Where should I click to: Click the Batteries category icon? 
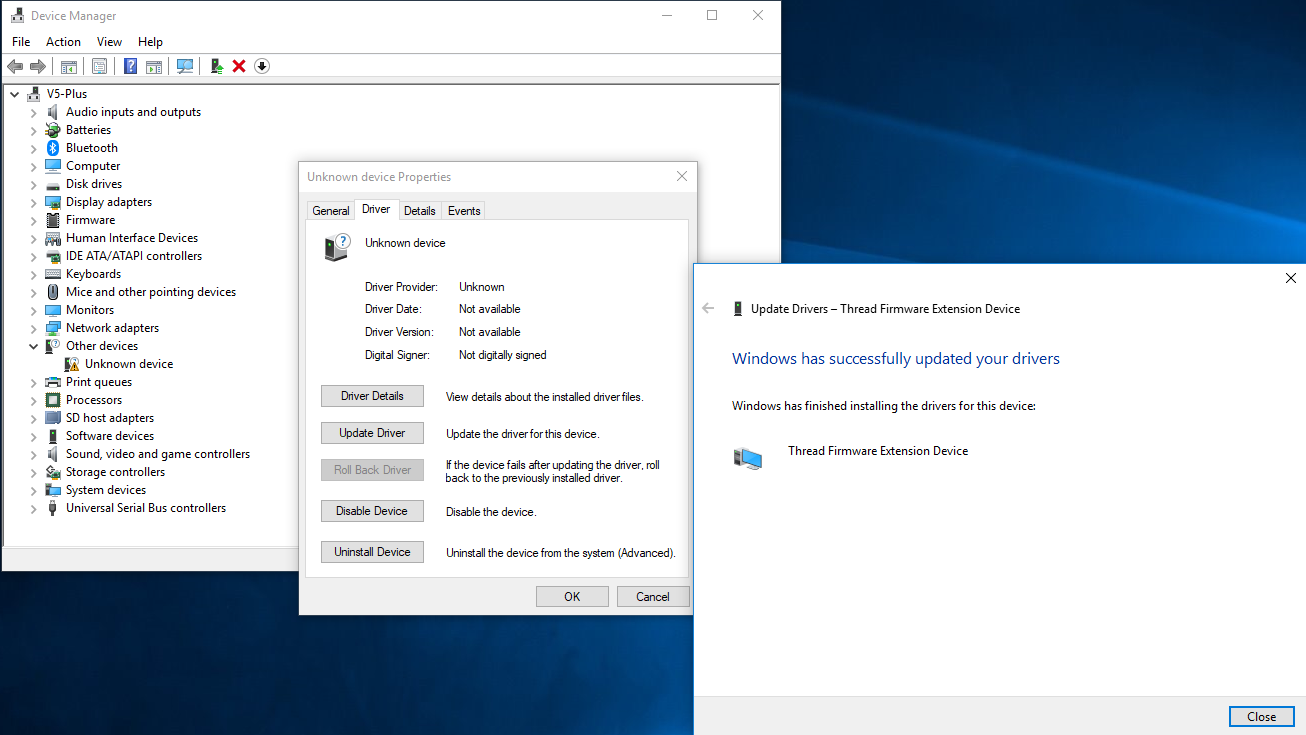click(53, 130)
